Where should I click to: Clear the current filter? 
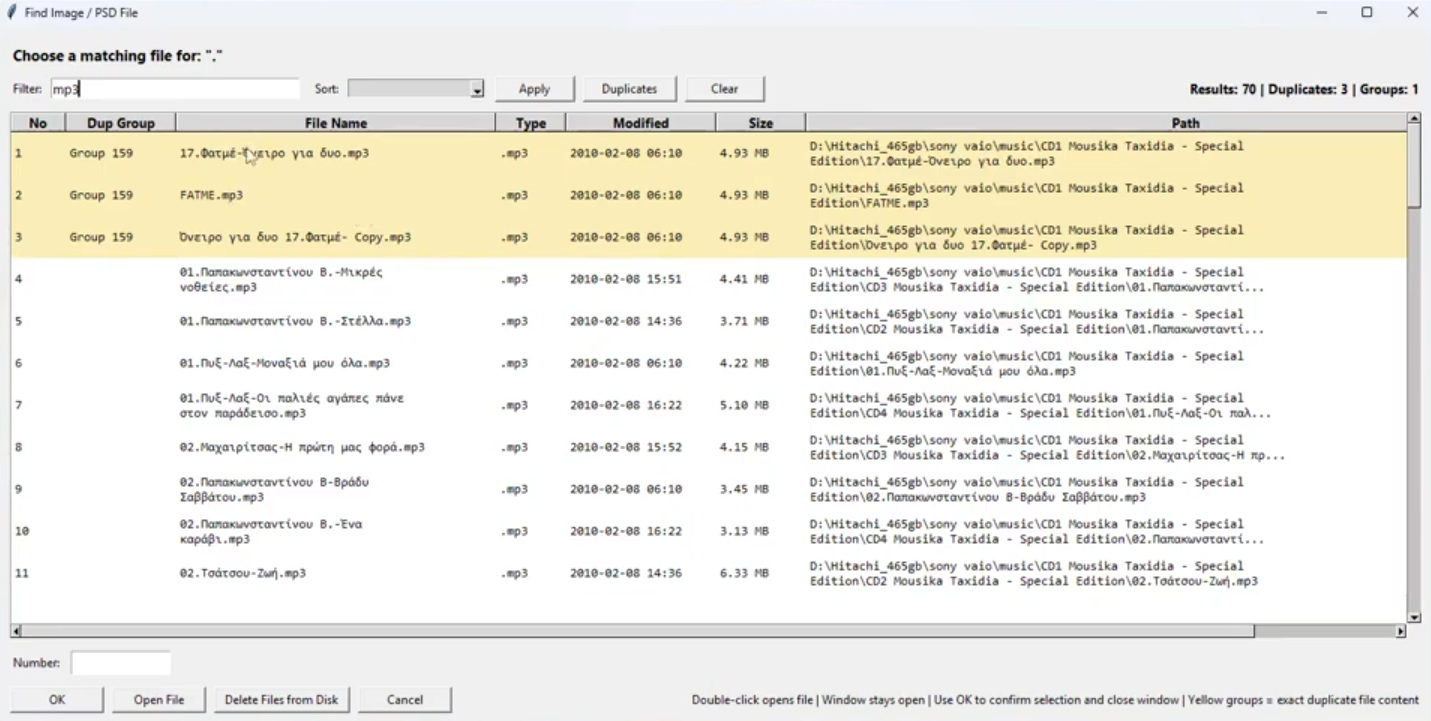pos(724,88)
